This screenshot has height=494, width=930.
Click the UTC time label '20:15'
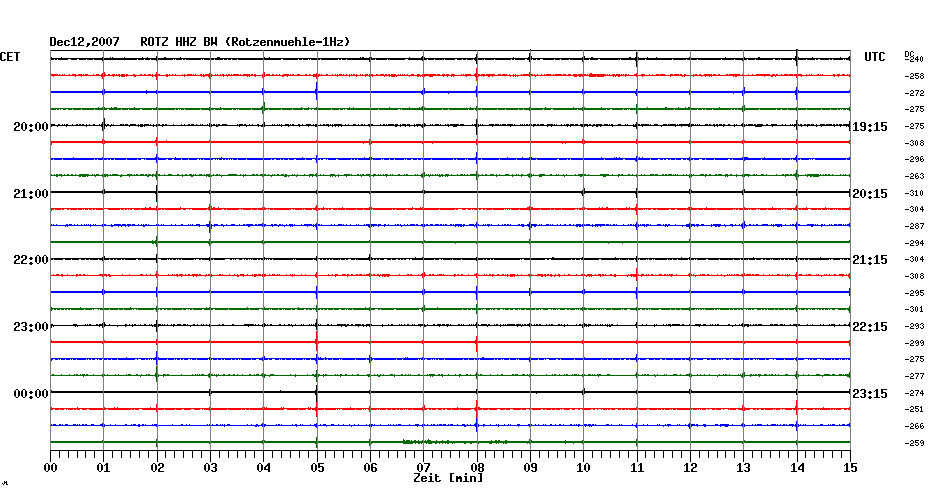pyautogui.click(x=870, y=194)
